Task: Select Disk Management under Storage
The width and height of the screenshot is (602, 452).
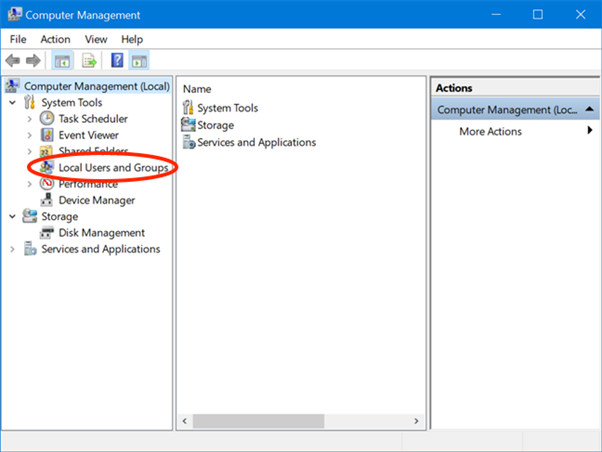Action: click(x=101, y=233)
